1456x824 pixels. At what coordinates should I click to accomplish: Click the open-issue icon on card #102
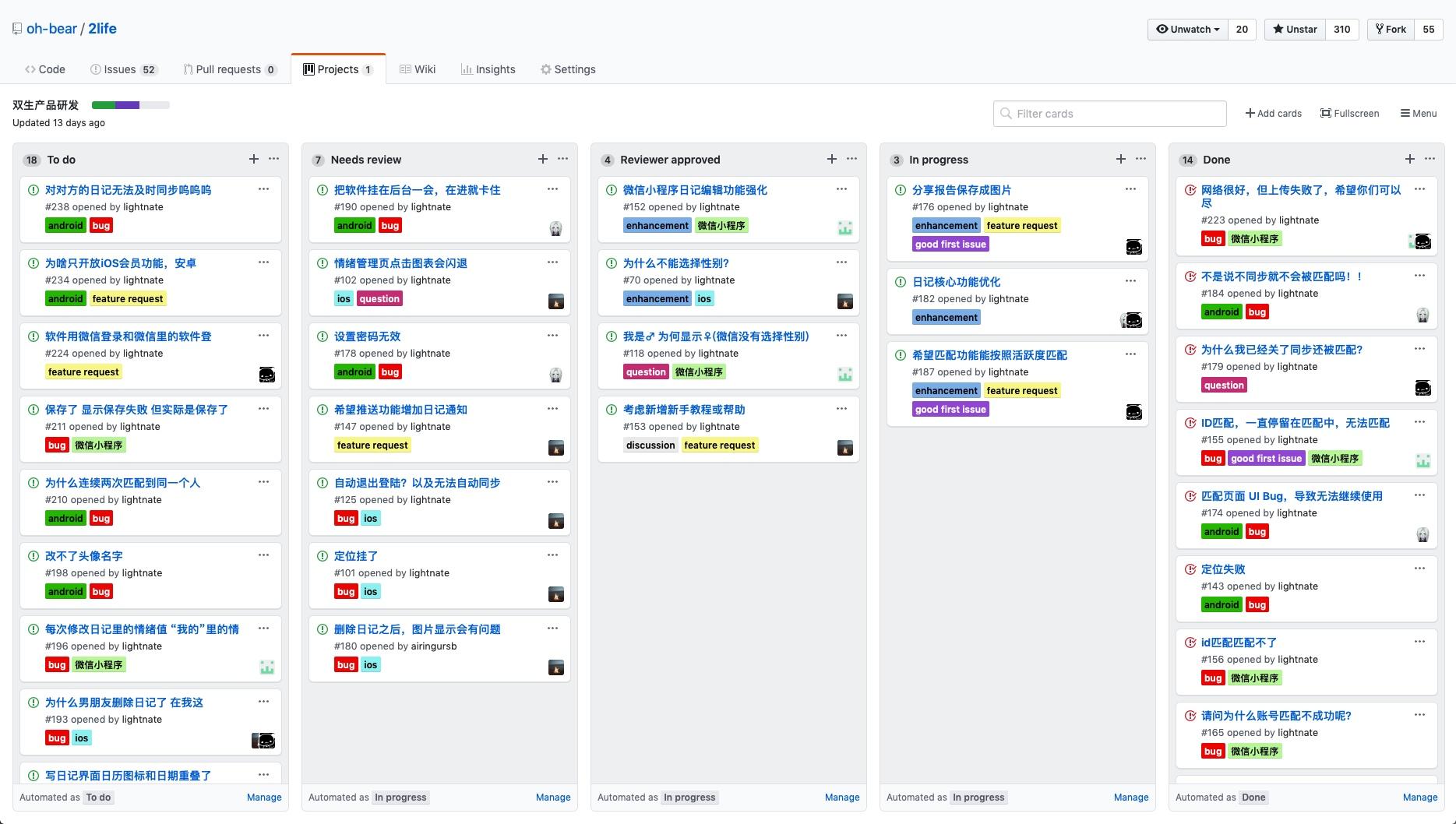click(x=323, y=263)
